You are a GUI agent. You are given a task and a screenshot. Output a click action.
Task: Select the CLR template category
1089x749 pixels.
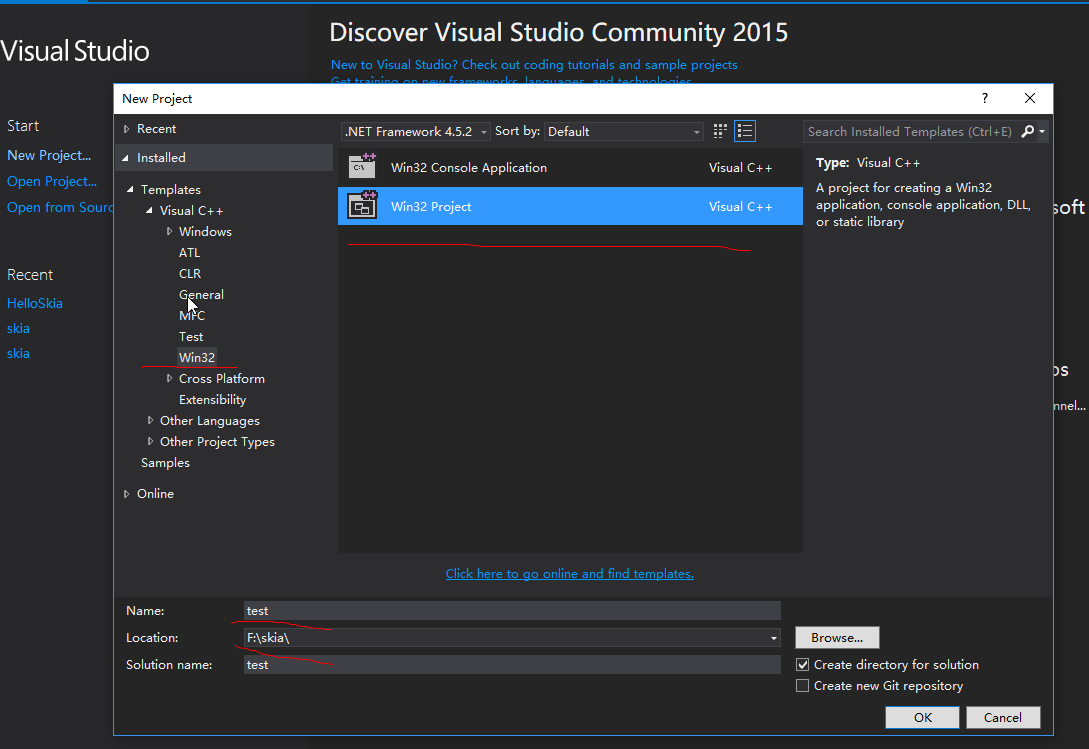coord(190,274)
